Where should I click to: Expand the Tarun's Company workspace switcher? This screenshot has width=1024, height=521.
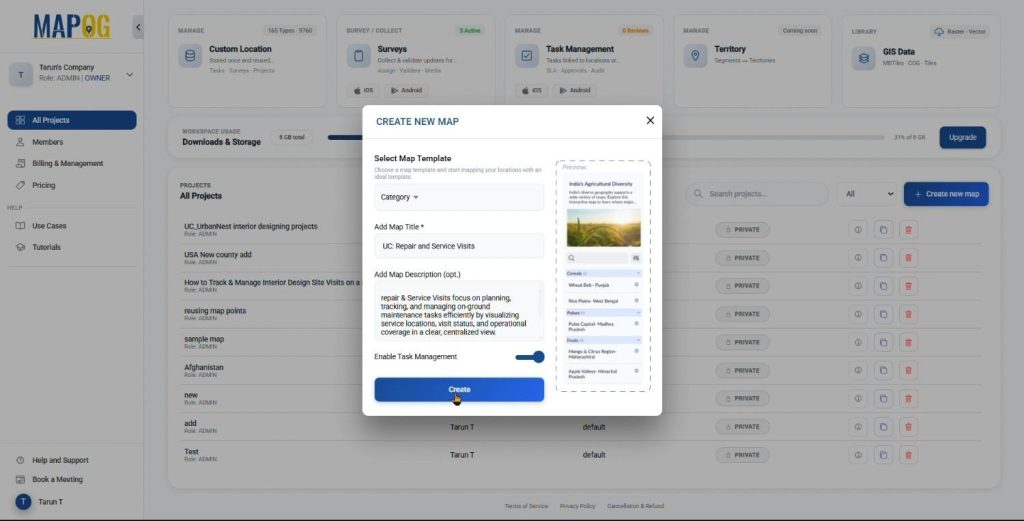point(129,74)
